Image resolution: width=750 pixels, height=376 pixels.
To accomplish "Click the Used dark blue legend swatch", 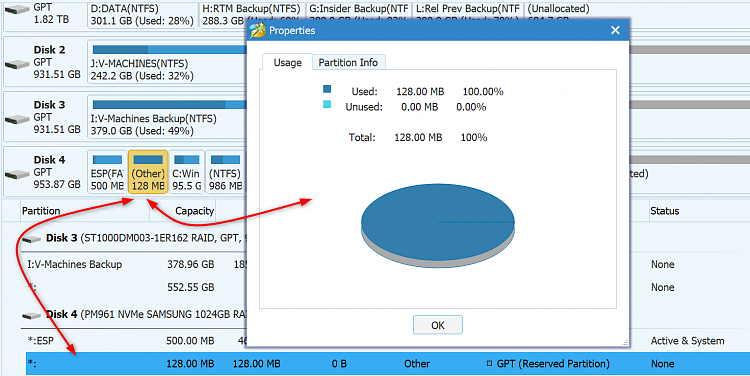I will (327, 89).
